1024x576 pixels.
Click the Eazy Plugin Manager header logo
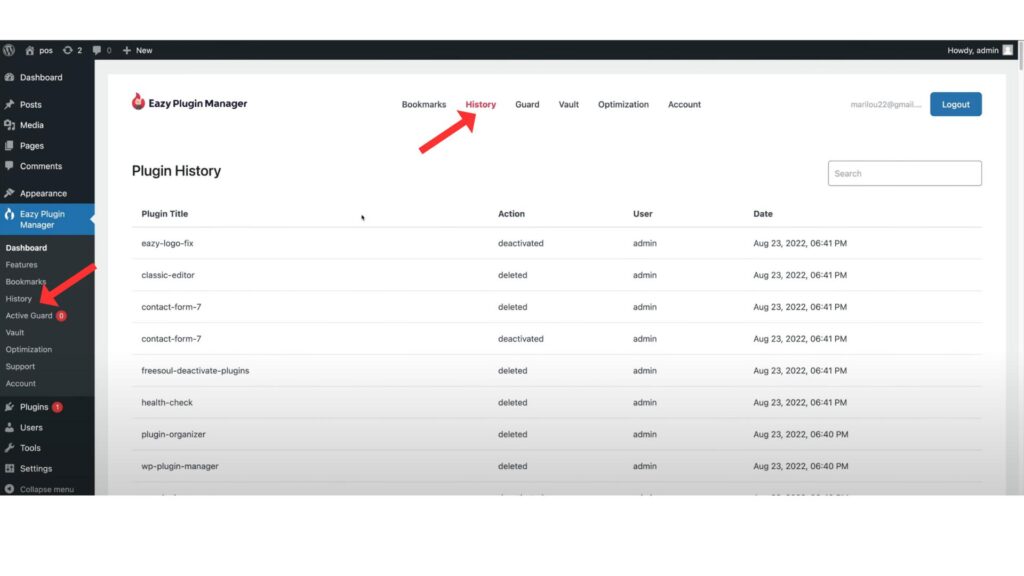pos(189,103)
